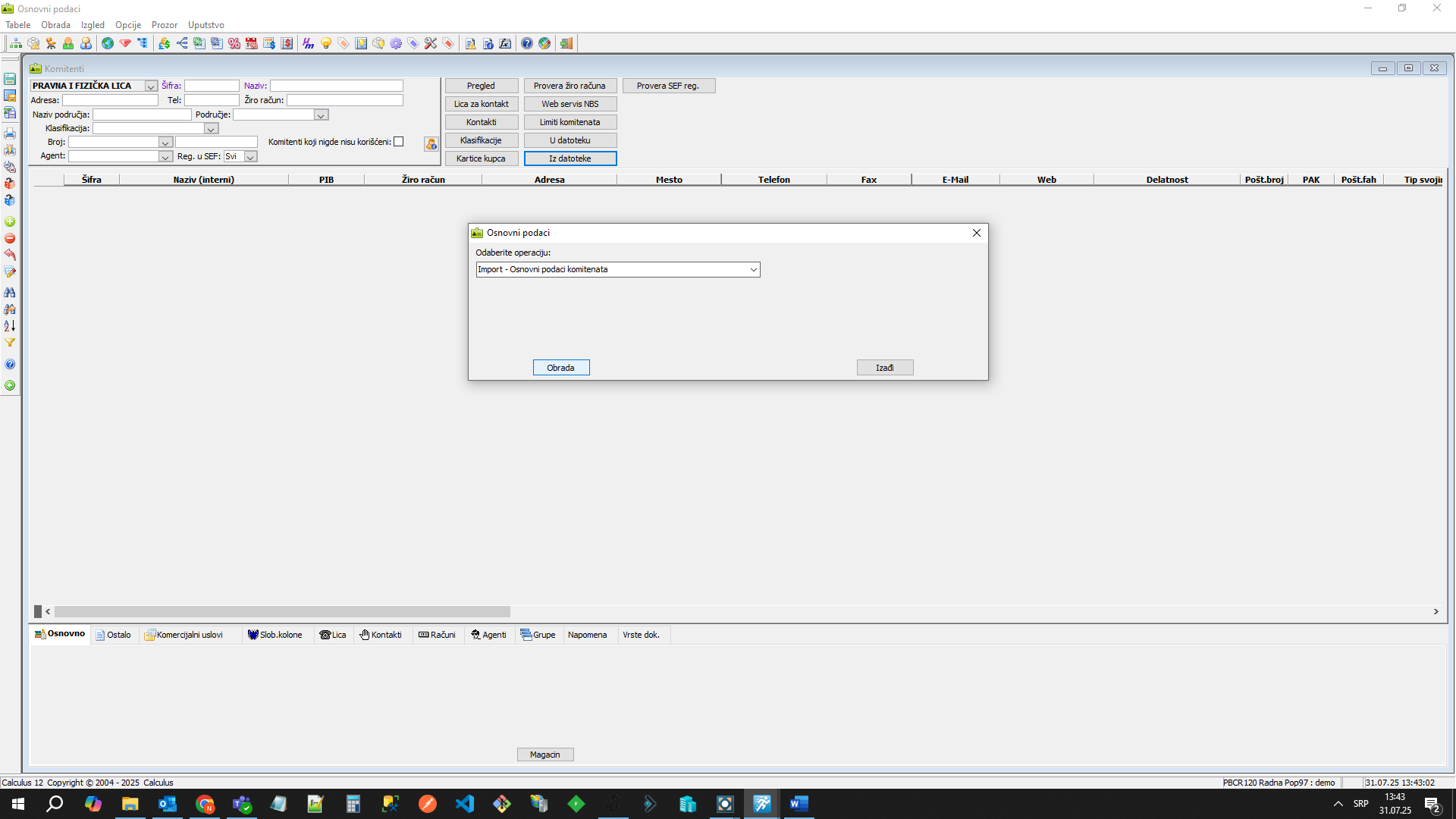Click the blue question mark toolbar icon
The width and height of the screenshot is (1456, 819).
coord(527,44)
